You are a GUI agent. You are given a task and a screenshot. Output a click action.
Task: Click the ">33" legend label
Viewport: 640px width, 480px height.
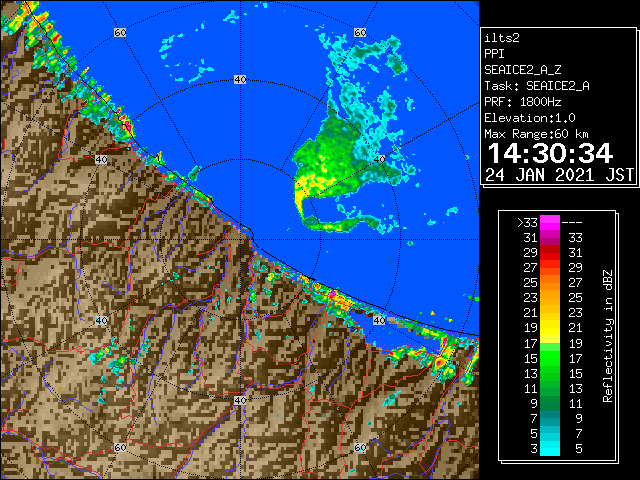coord(527,223)
